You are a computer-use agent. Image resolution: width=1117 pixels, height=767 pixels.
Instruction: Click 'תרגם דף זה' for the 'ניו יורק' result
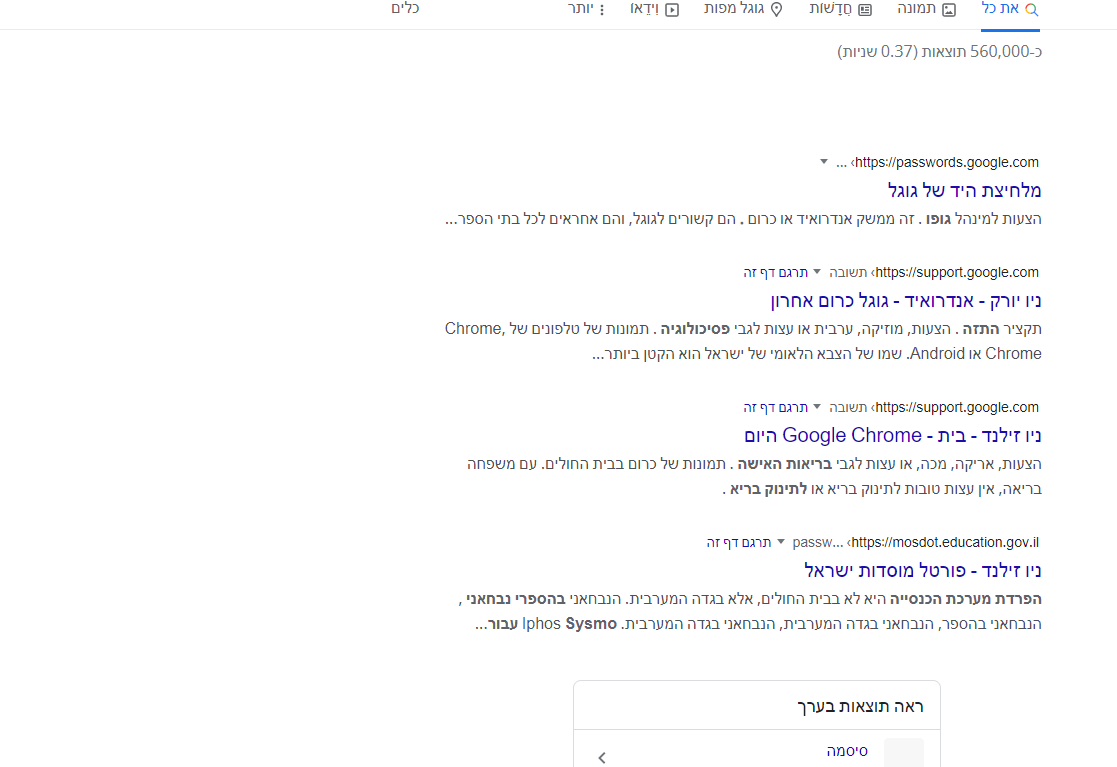pos(776,272)
